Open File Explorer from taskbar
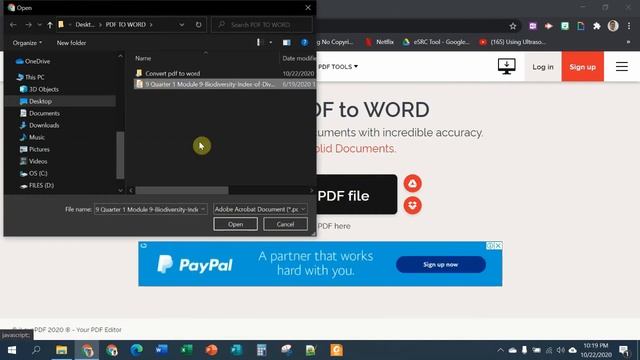Image resolution: width=640 pixels, height=360 pixels. coord(62,350)
